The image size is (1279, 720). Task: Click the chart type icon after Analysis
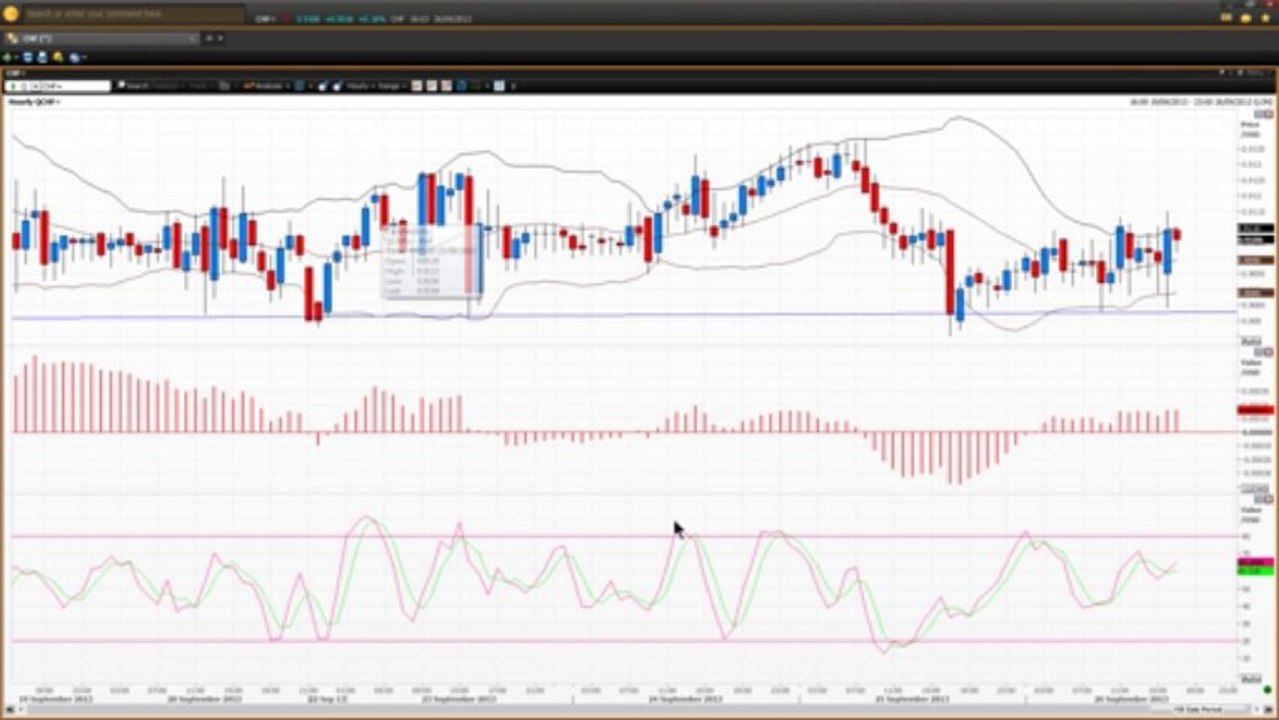299,86
